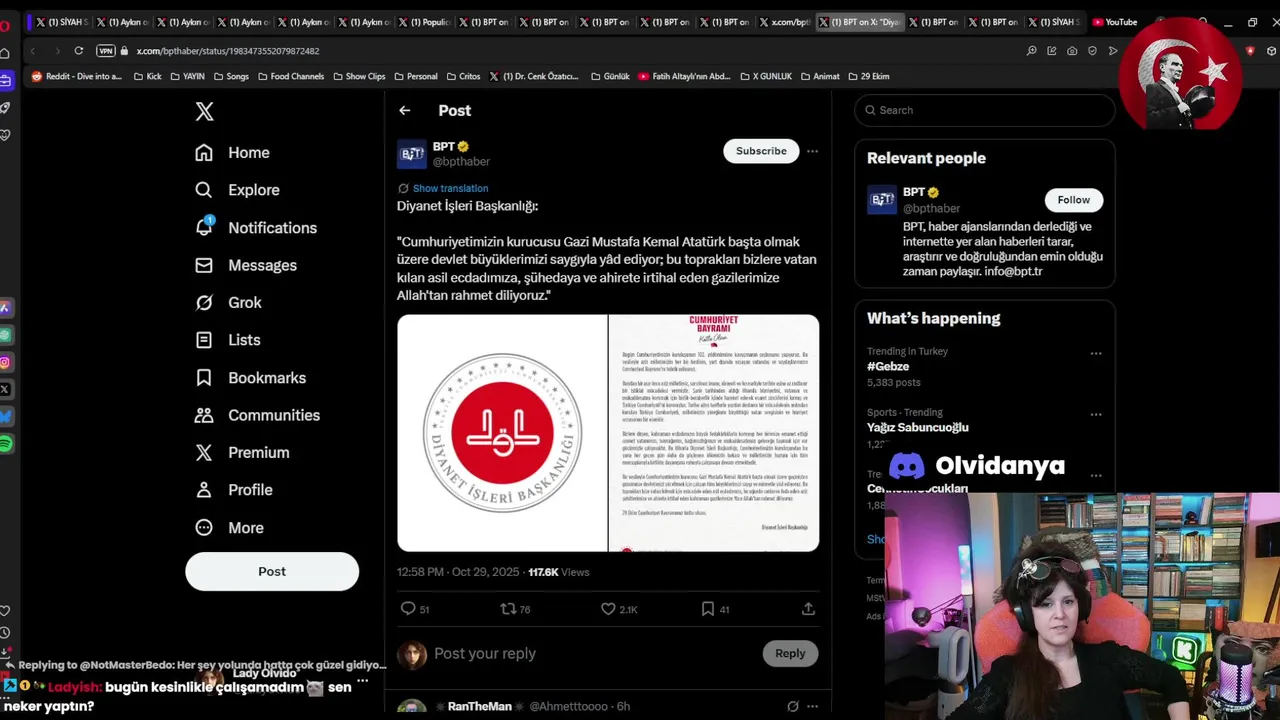Screen dimensions: 1280x720
Task: Share the post with the upload icon
Action: (808, 609)
